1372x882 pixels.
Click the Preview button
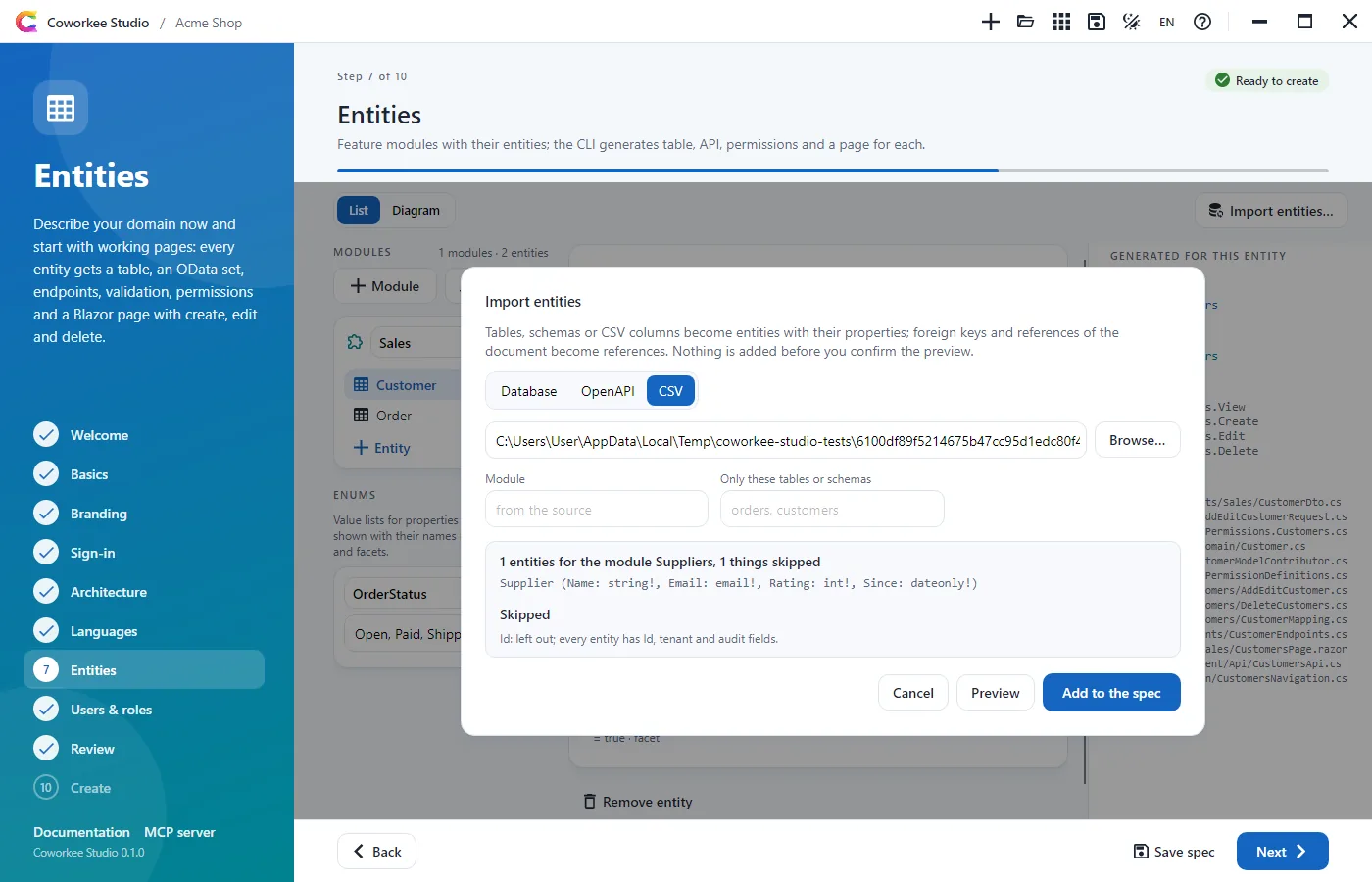(995, 693)
